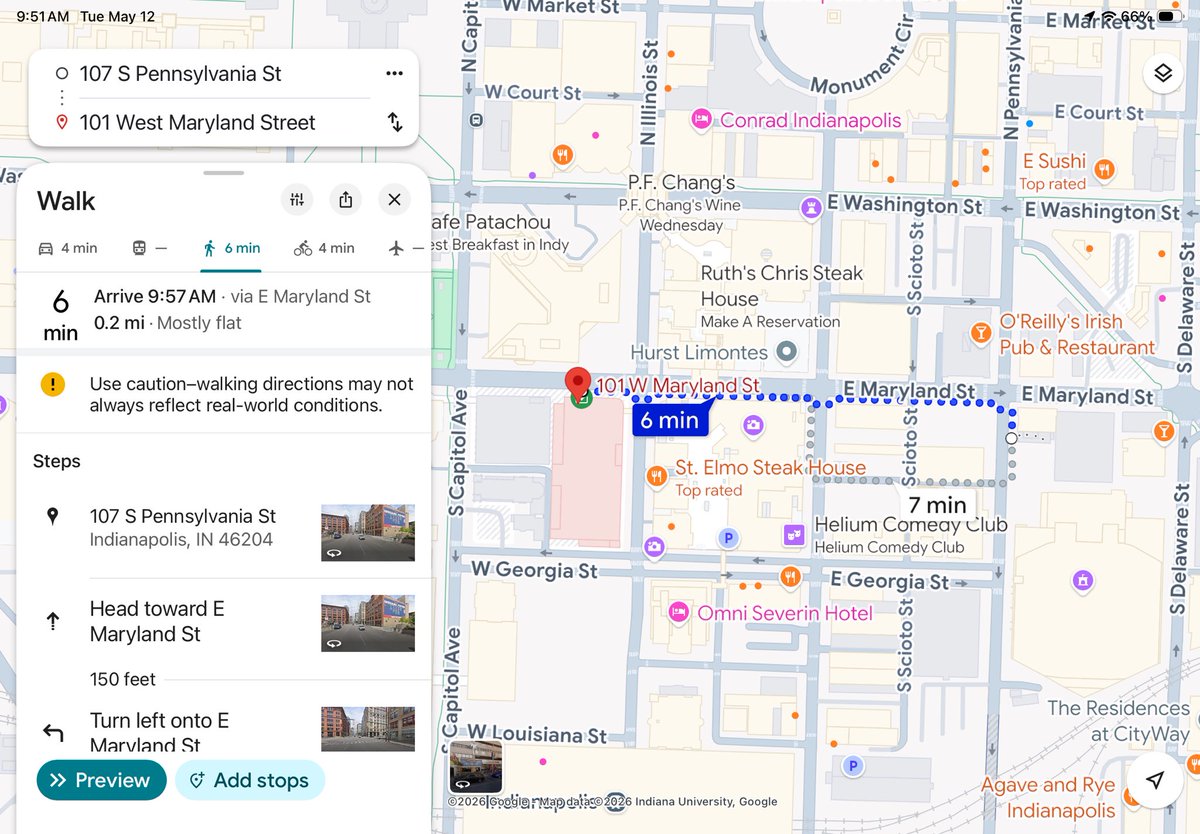Tap the battery indicator in status bar
Image resolution: width=1200 pixels, height=834 pixels.
(1170, 17)
